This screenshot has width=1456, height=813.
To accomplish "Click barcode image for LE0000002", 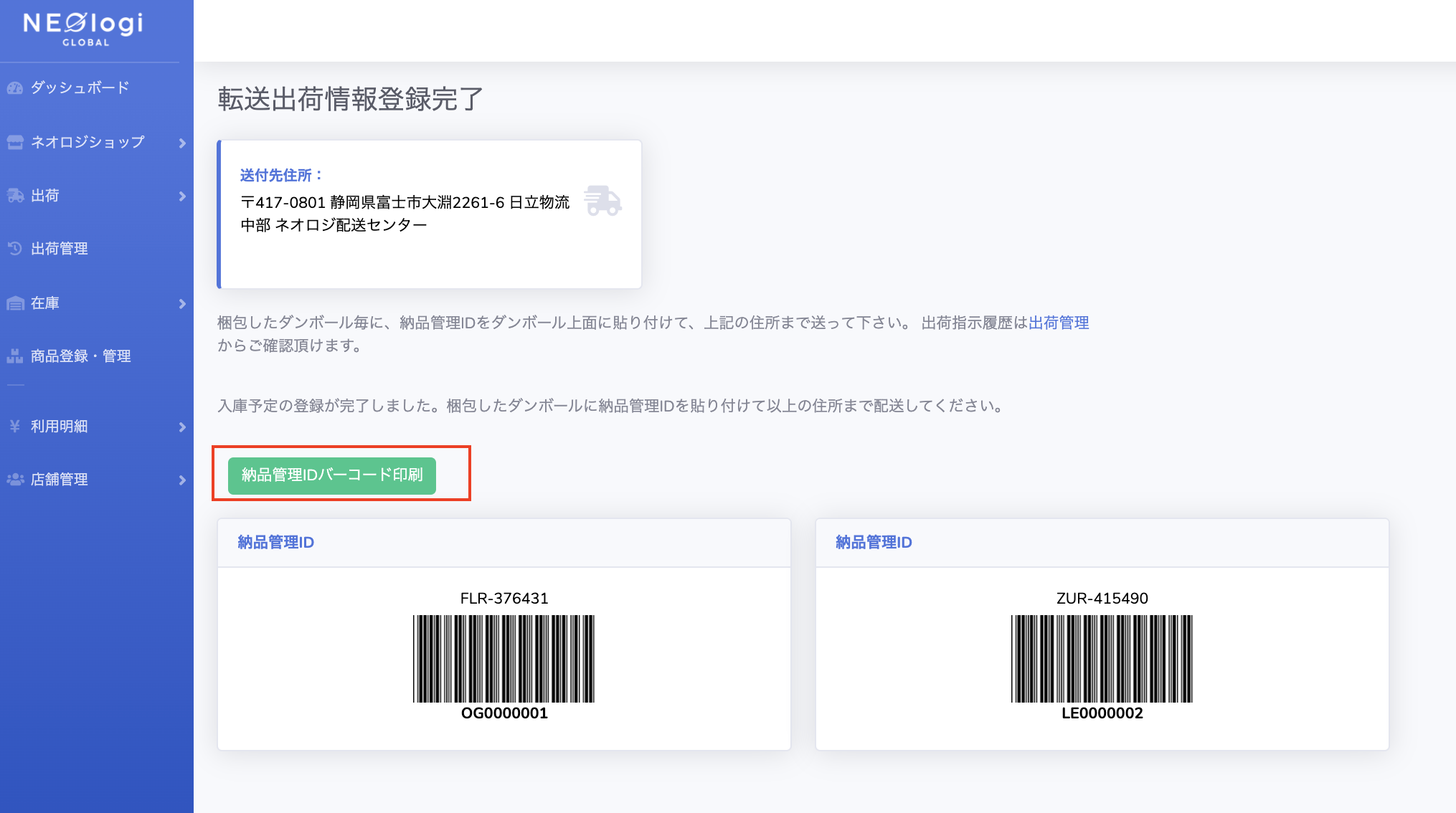I will [1102, 658].
